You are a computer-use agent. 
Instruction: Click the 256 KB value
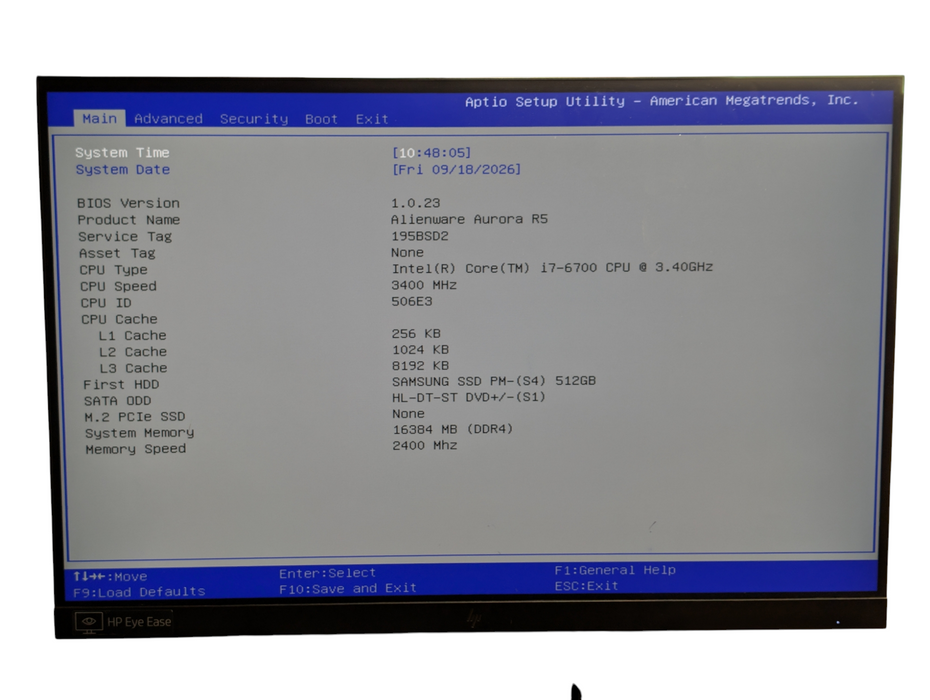coord(416,333)
